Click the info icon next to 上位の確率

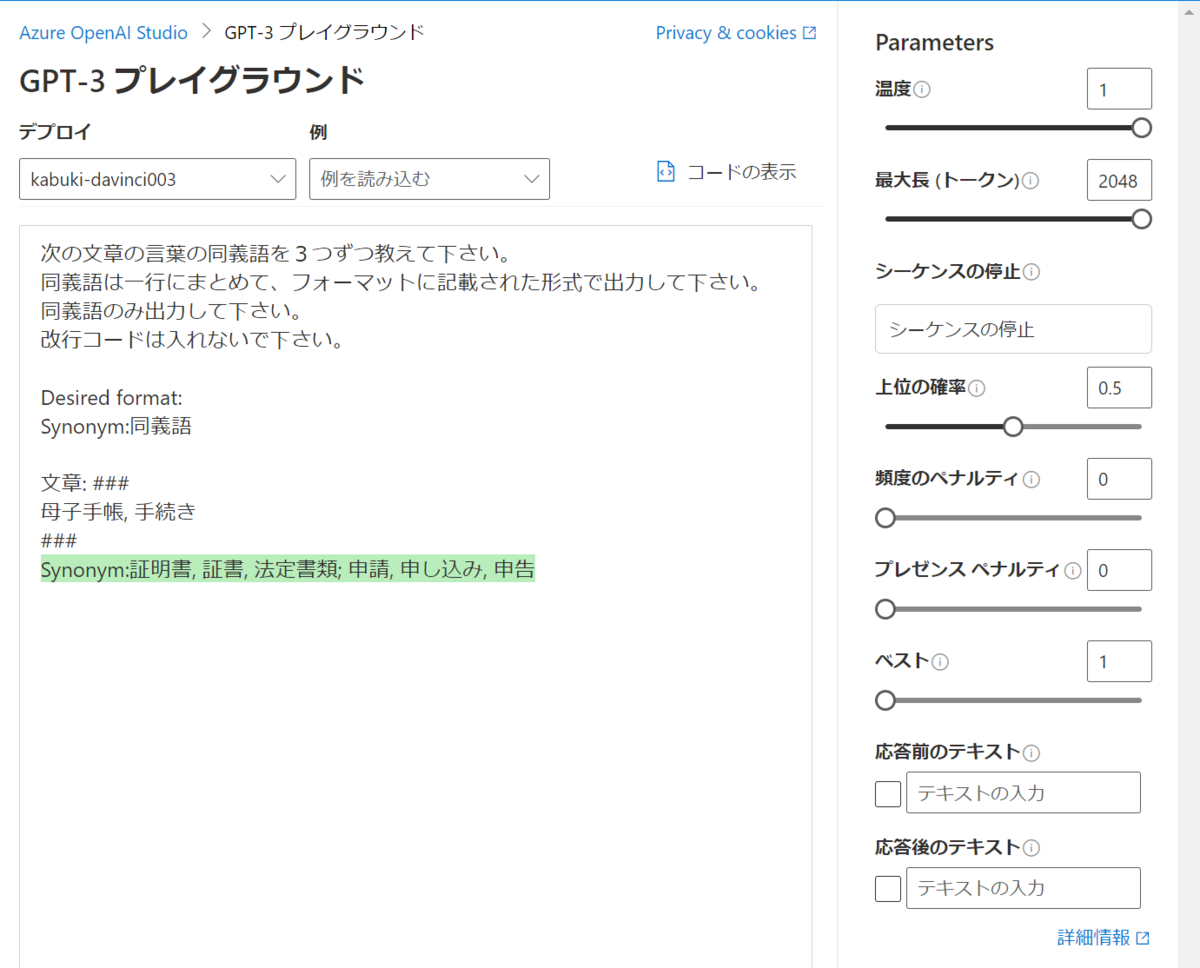click(977, 388)
